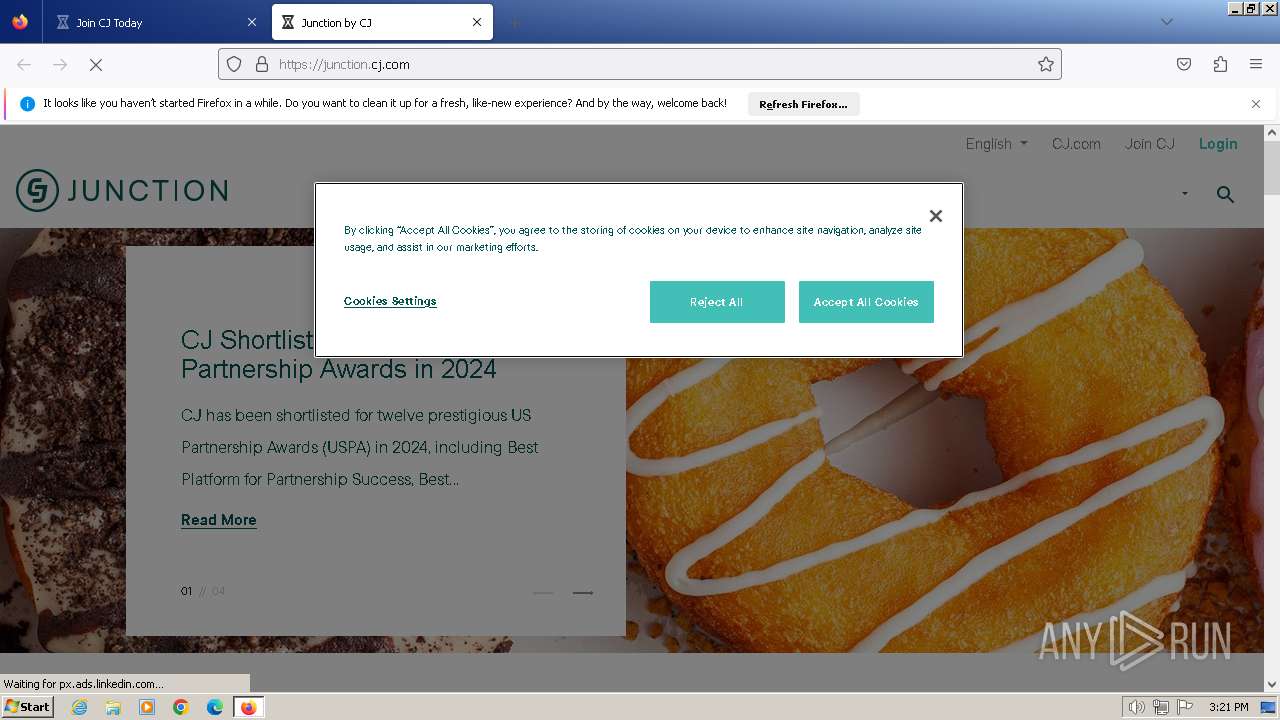The image size is (1280, 720).
Task: Close the Junction by CJ tab
Action: point(477,22)
